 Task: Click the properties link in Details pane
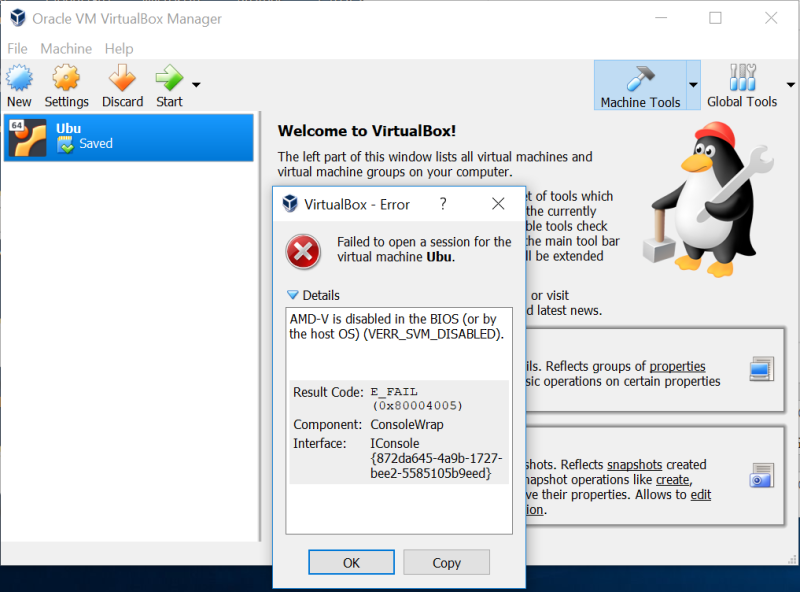tap(677, 366)
